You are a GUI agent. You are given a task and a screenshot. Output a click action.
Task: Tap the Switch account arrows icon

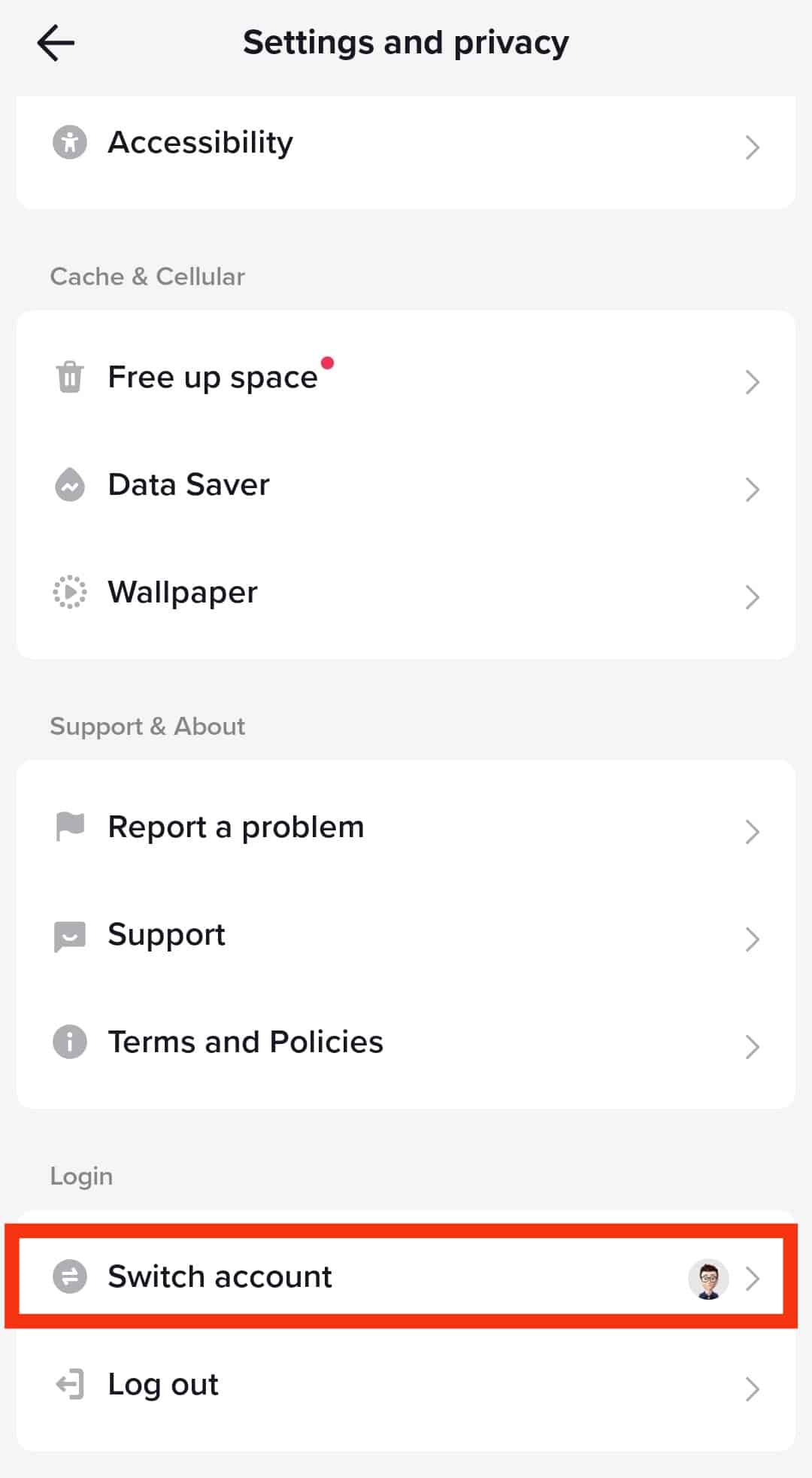[x=70, y=1276]
